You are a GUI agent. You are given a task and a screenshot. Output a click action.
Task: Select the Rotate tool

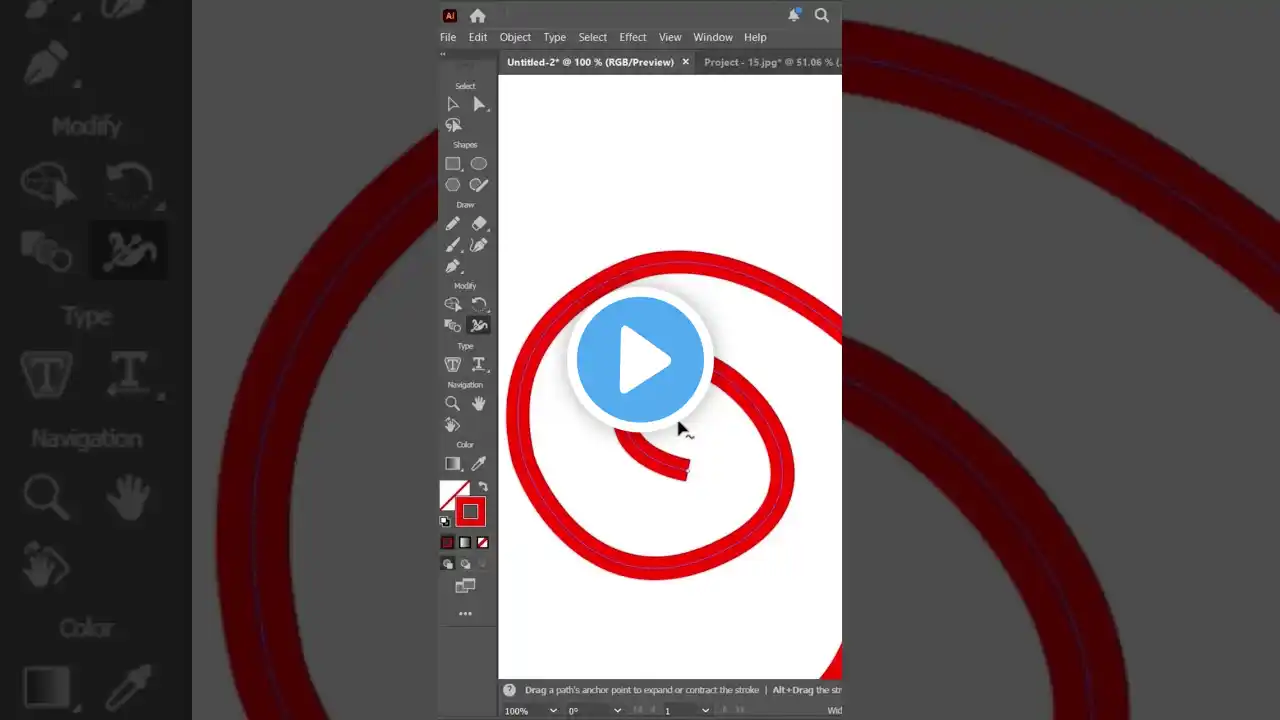pos(479,304)
